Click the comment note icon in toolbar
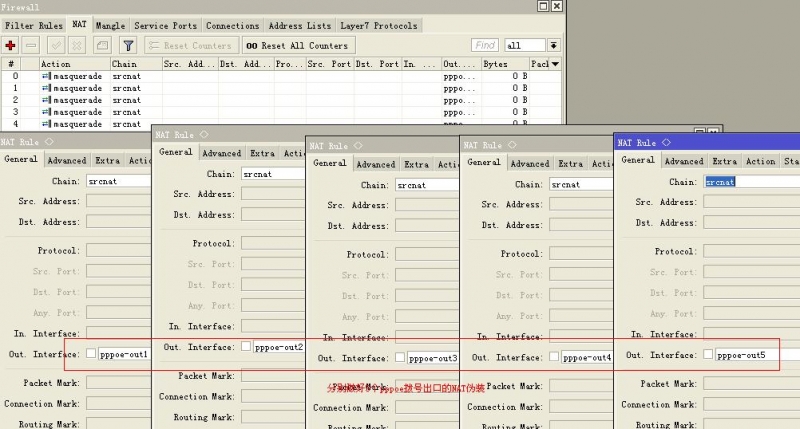Viewport: 800px width, 429px height. [x=102, y=45]
